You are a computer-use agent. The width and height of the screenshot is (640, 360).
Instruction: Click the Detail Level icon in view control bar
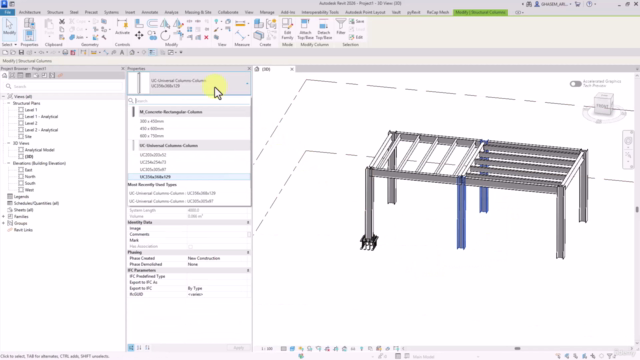pos(284,349)
